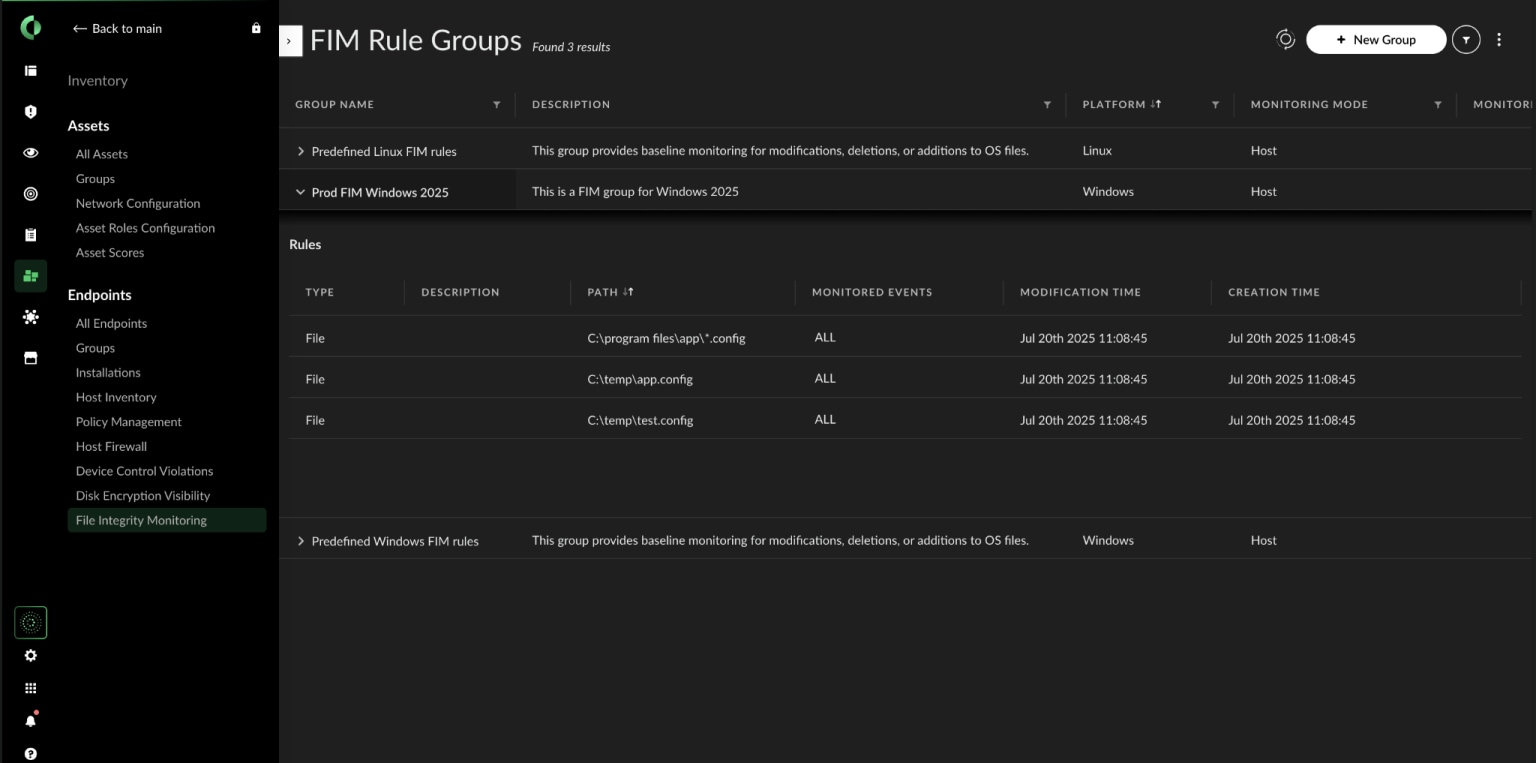Open Policy Management in sidebar

pos(128,422)
